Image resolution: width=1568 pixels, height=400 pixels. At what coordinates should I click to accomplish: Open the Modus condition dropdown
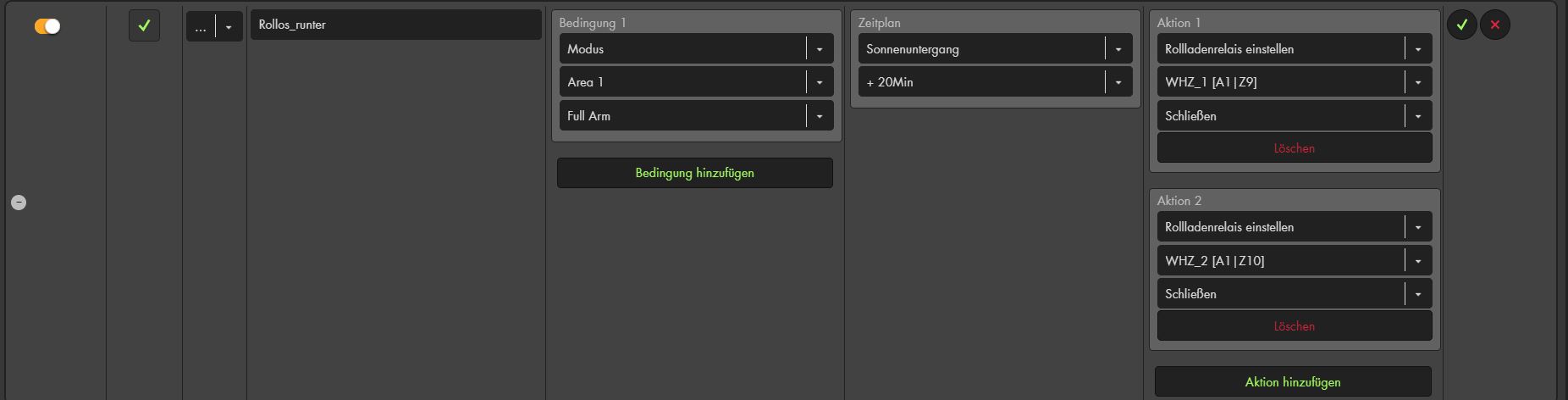(696, 49)
